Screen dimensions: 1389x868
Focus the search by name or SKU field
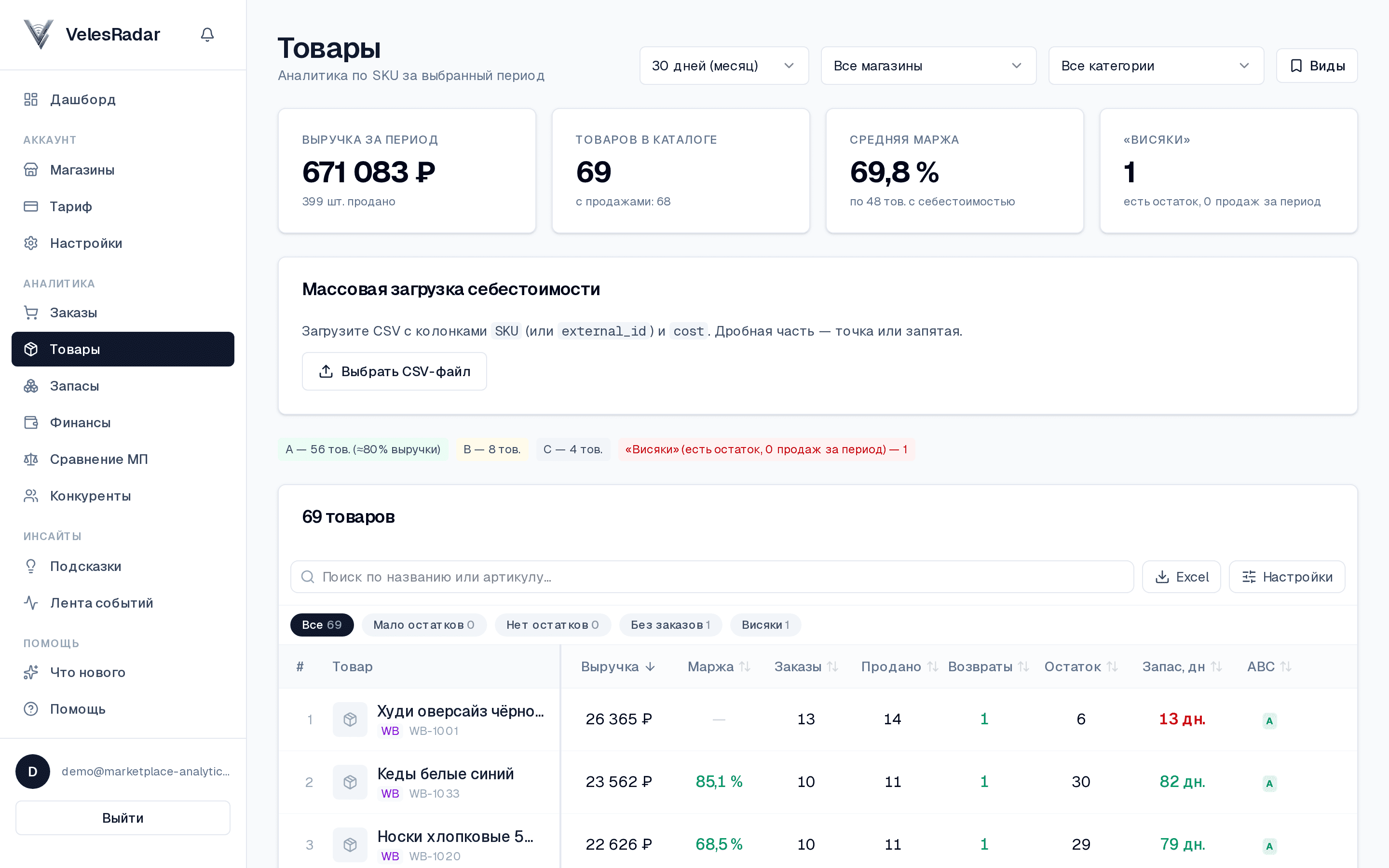(x=712, y=577)
